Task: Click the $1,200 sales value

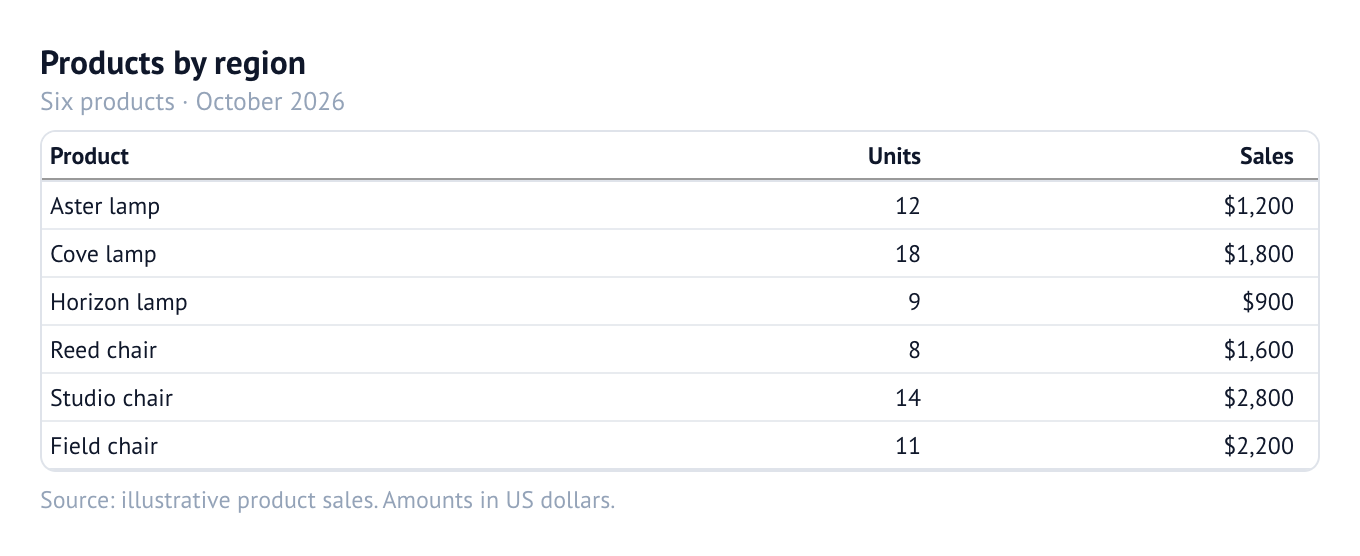Action: coord(1258,206)
